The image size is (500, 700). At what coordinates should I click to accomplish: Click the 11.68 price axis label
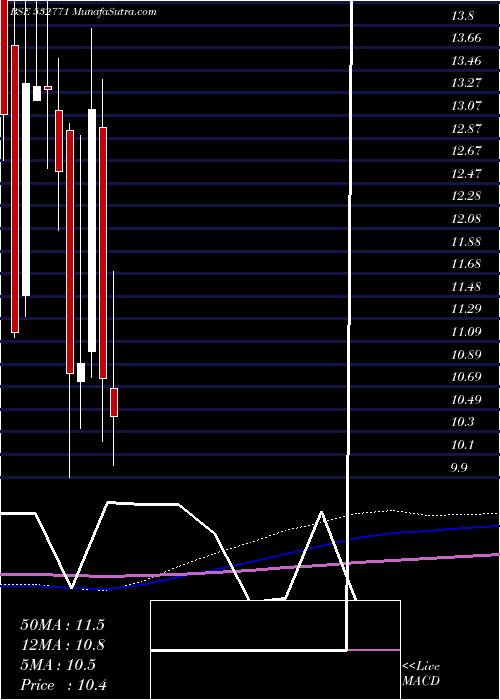click(x=466, y=264)
